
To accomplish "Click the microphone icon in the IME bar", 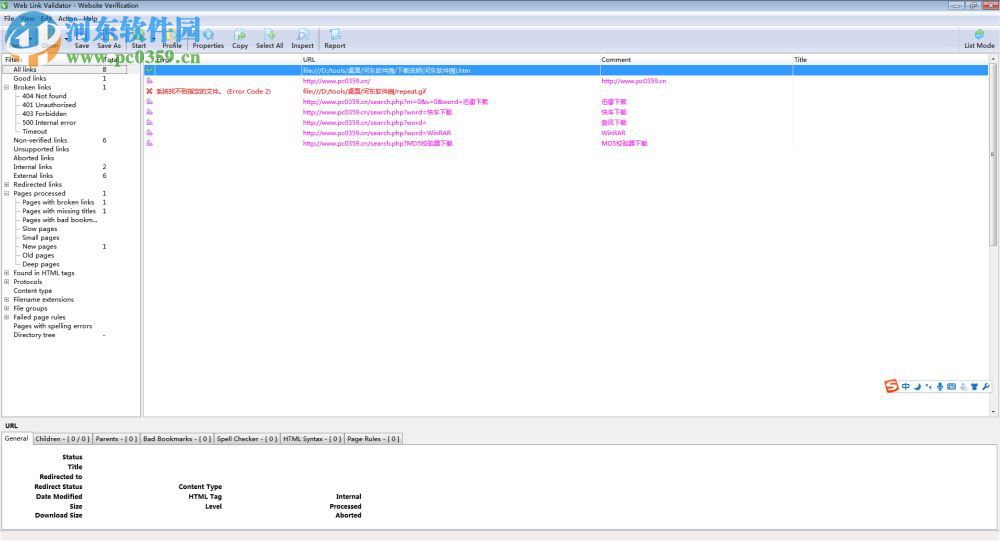I will pyautogui.click(x=939, y=387).
